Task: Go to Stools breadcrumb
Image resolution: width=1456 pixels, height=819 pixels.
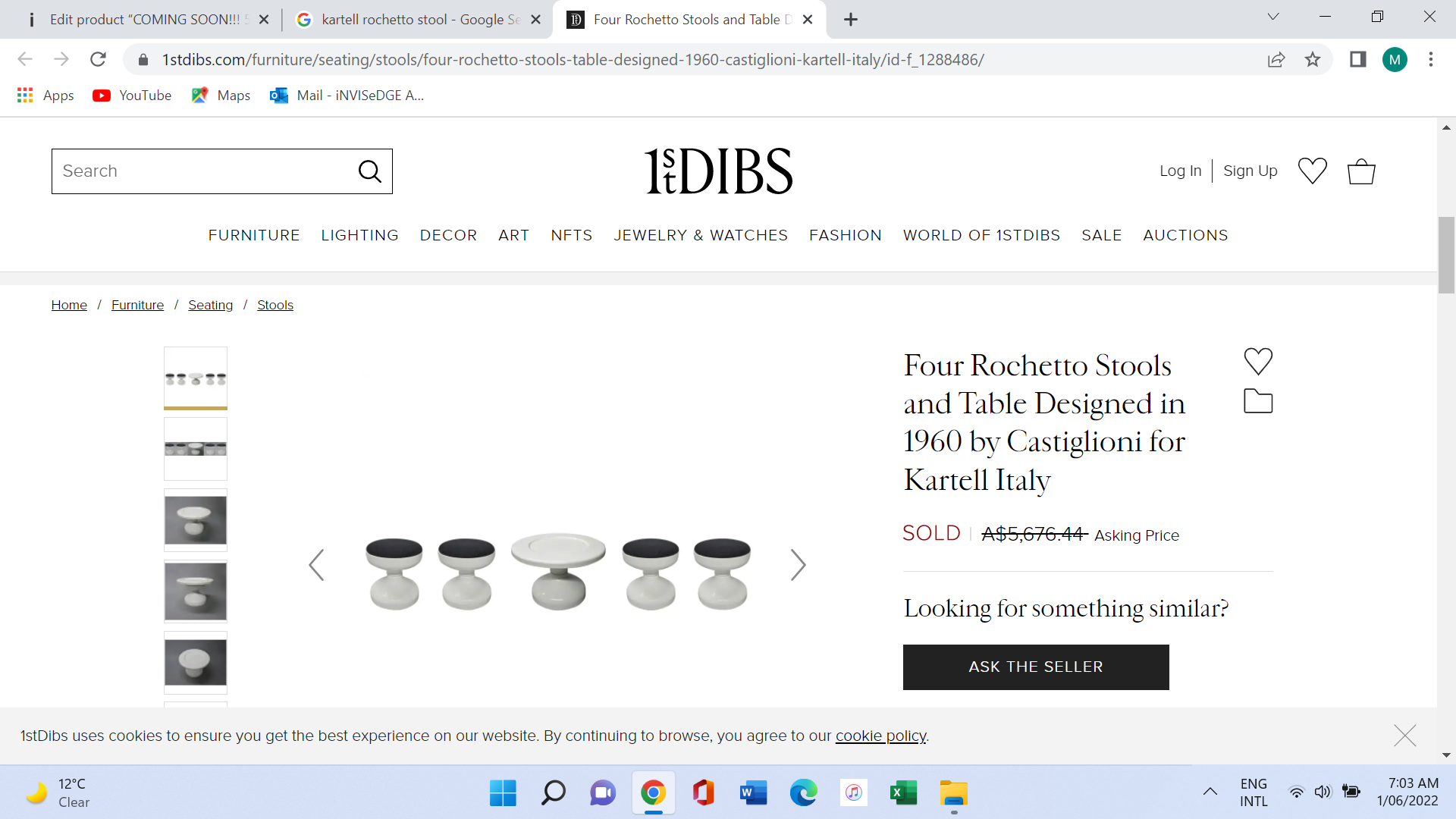Action: [275, 305]
